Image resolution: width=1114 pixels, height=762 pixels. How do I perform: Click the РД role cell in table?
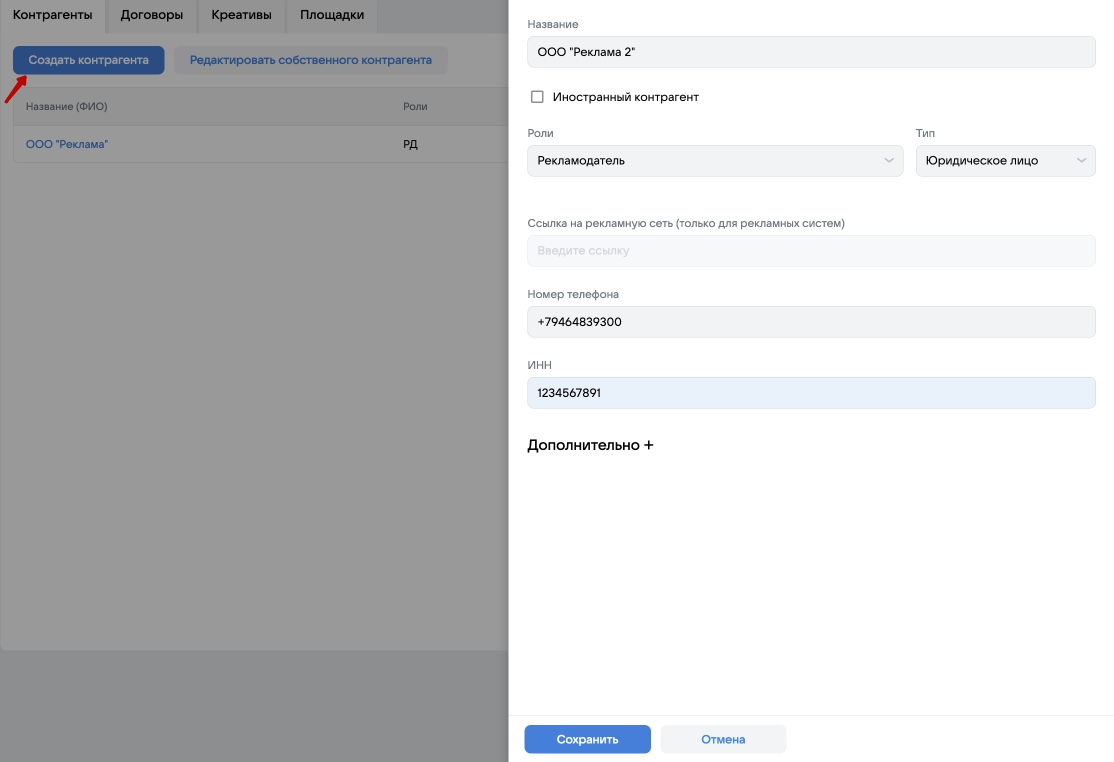(x=410, y=144)
